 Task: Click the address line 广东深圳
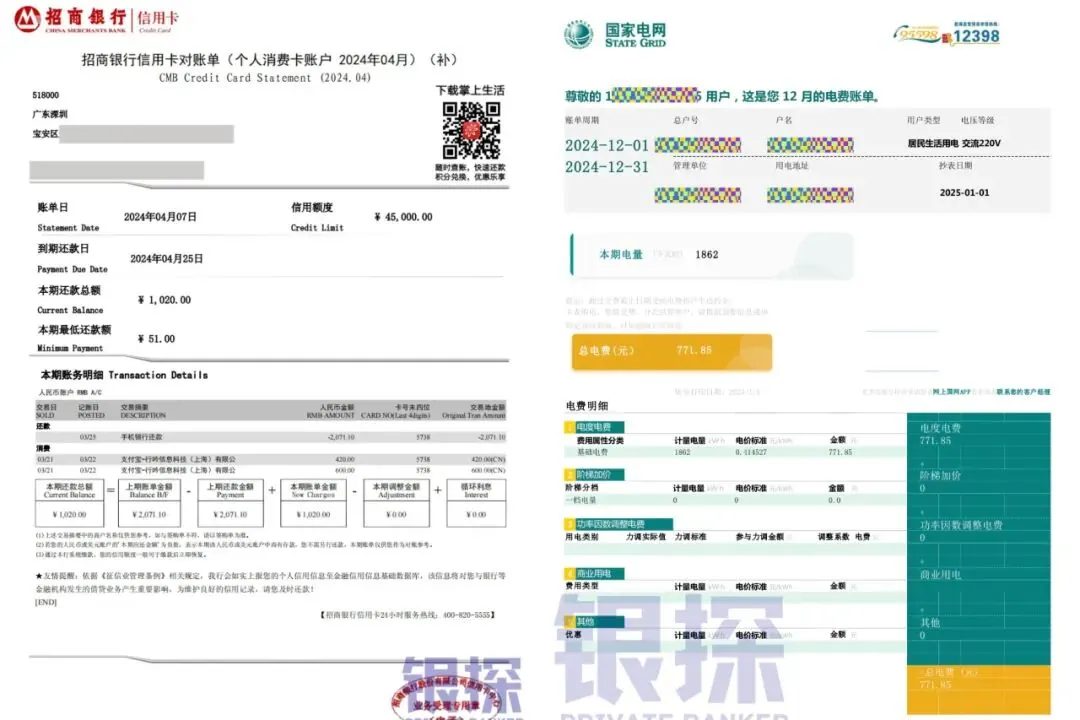[x=50, y=114]
